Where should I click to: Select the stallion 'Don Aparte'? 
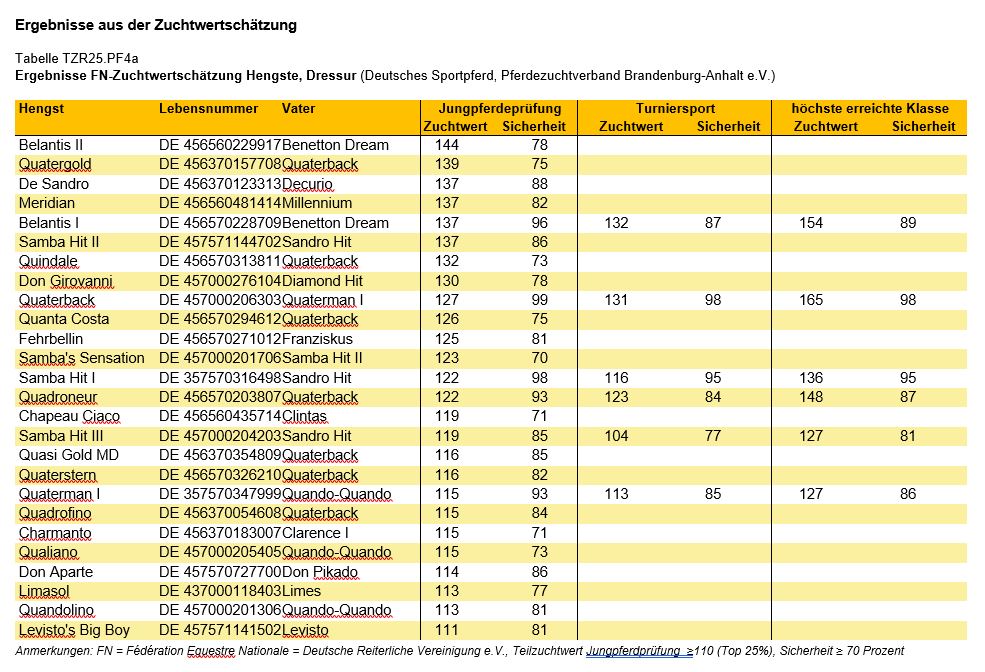point(56,572)
